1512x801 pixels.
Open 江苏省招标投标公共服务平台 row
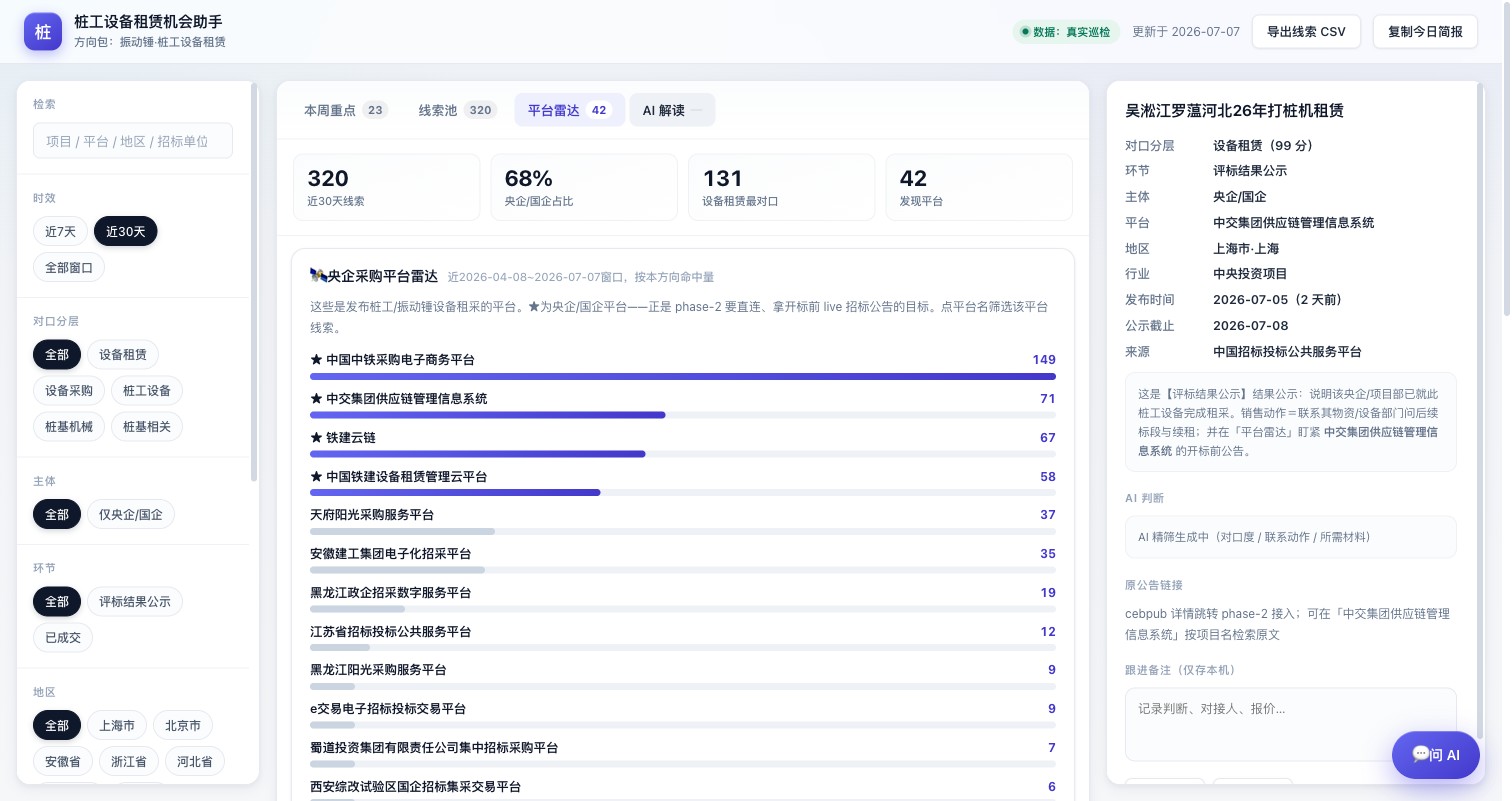683,637
